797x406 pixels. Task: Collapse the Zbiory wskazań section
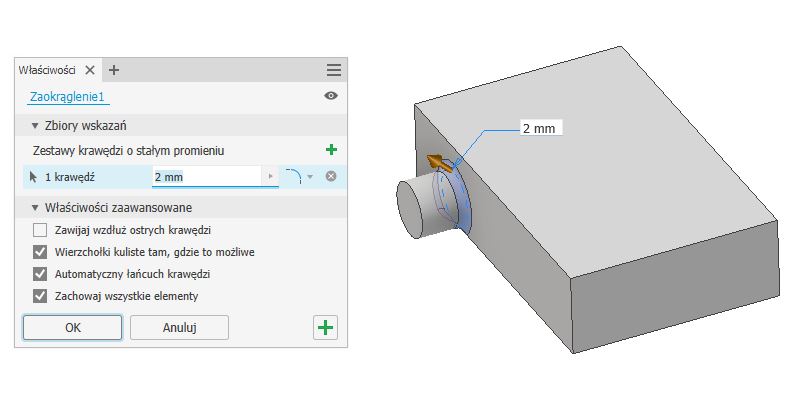pos(35,126)
